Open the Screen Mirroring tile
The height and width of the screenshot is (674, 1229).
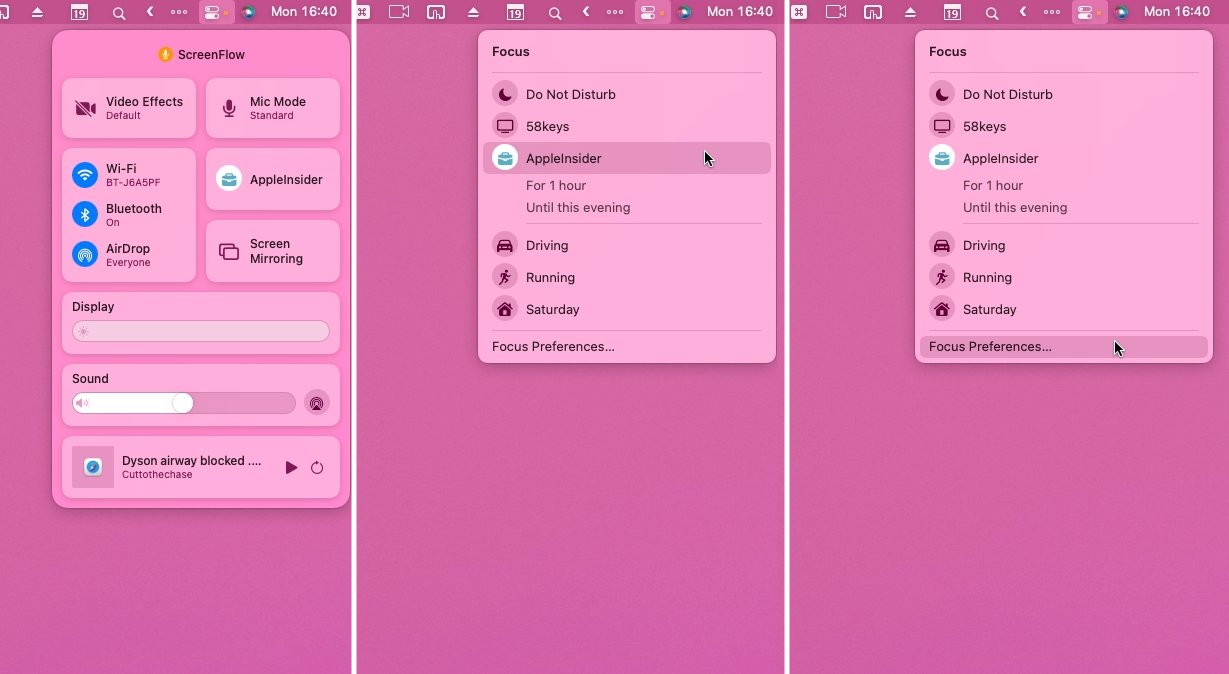pyautogui.click(x=272, y=251)
